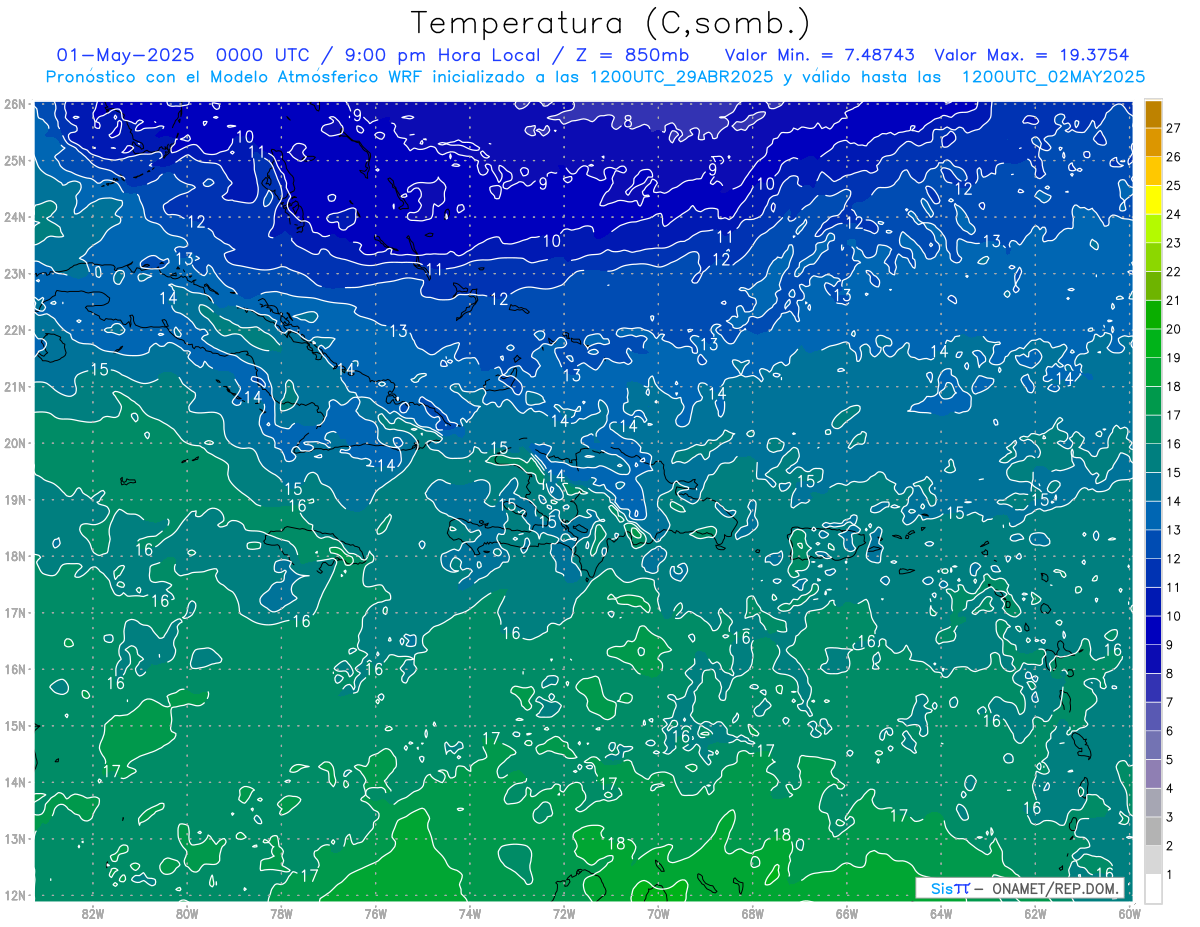This screenshot has width=1200, height=927.
Task: Click the 20N latitude axis label
Action: pos(15,443)
